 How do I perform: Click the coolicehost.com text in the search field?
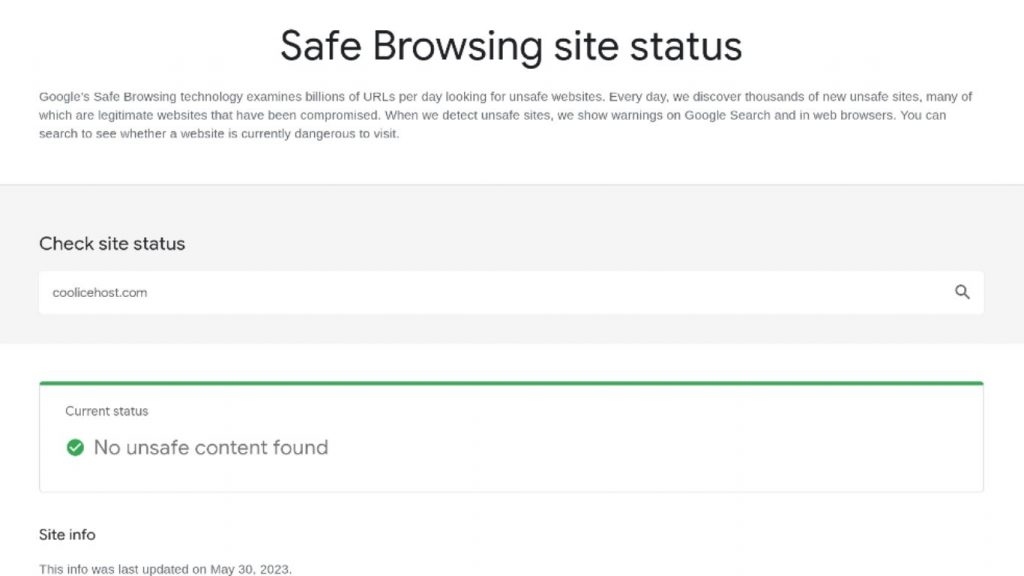[98, 292]
